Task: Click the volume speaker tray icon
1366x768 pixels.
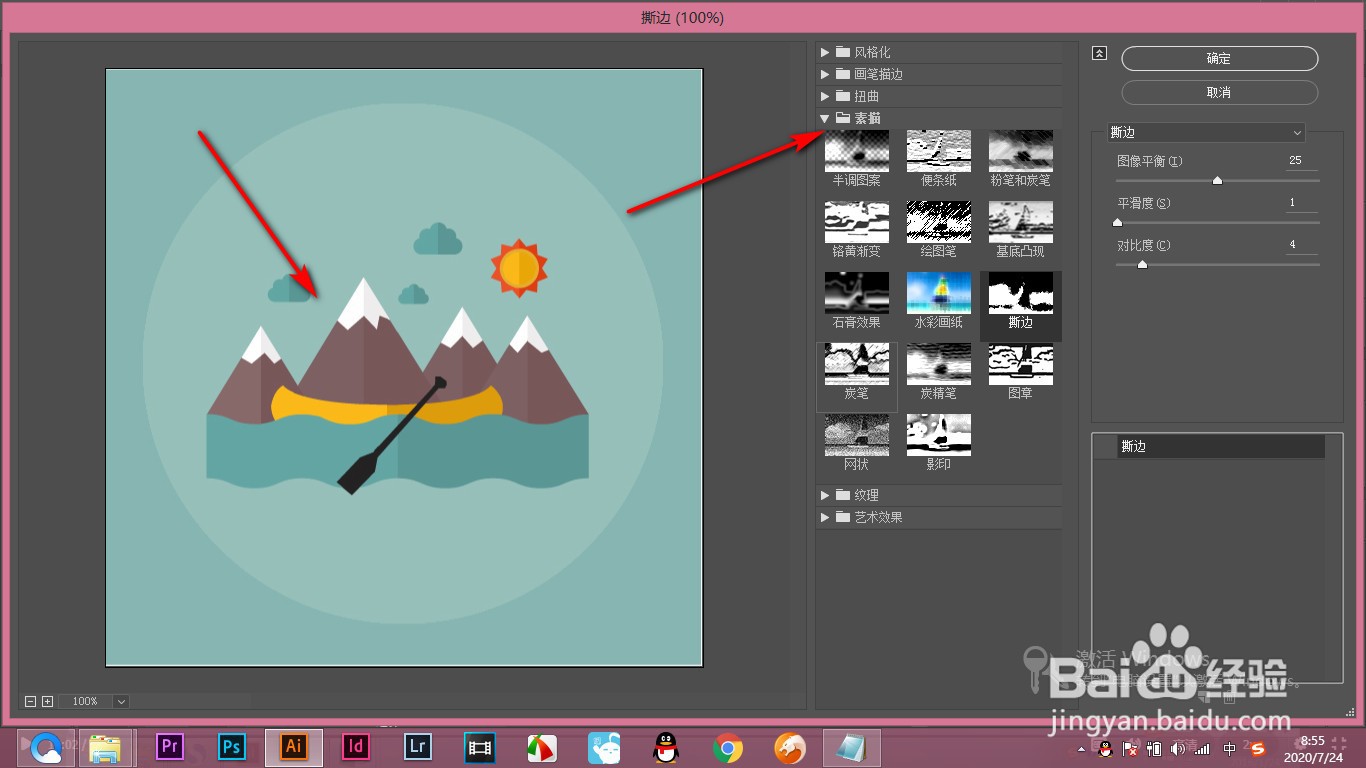Action: click(1178, 748)
